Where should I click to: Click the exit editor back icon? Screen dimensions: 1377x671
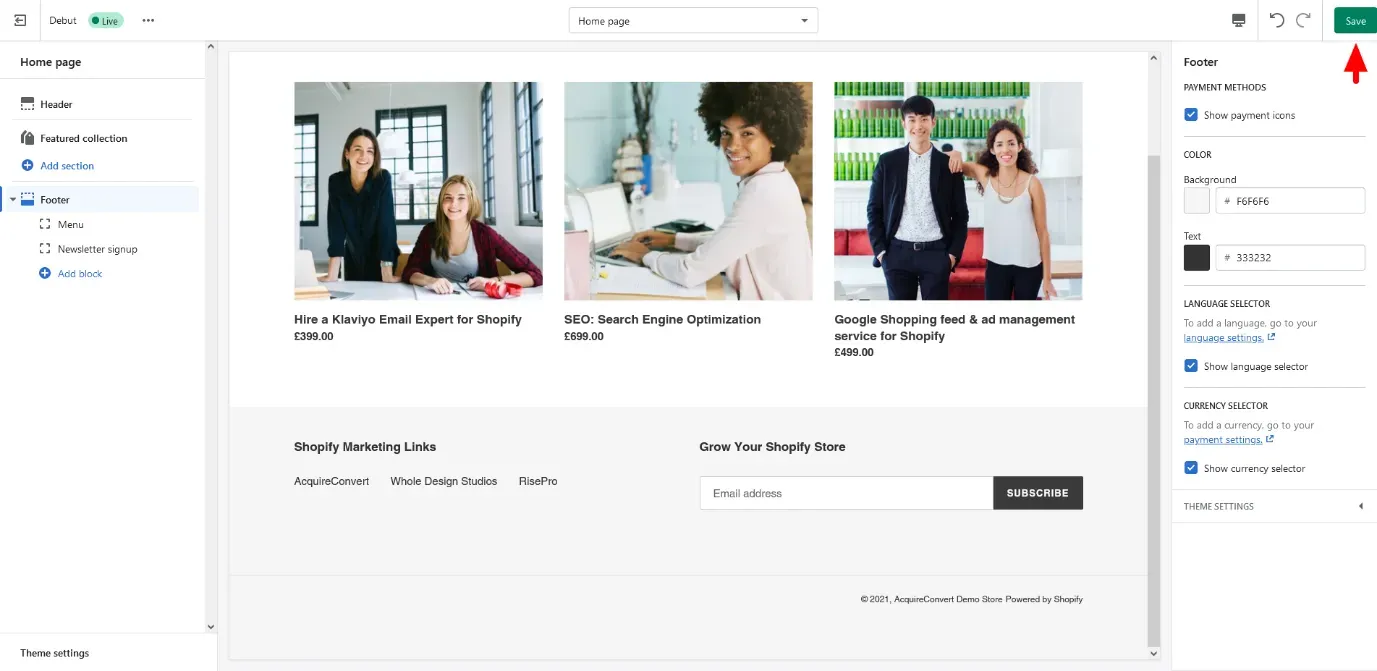click(20, 20)
